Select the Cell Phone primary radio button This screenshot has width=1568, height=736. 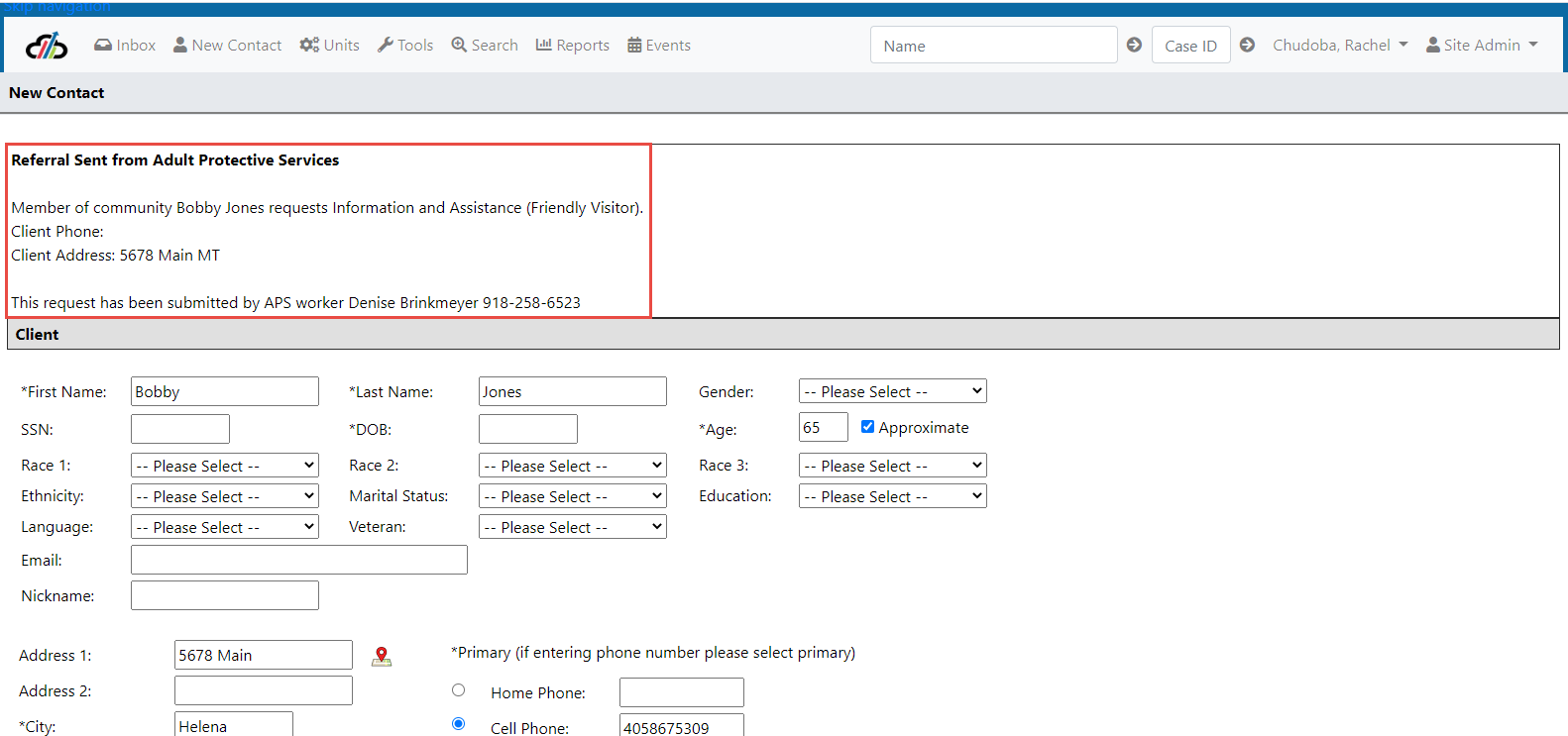tap(458, 724)
